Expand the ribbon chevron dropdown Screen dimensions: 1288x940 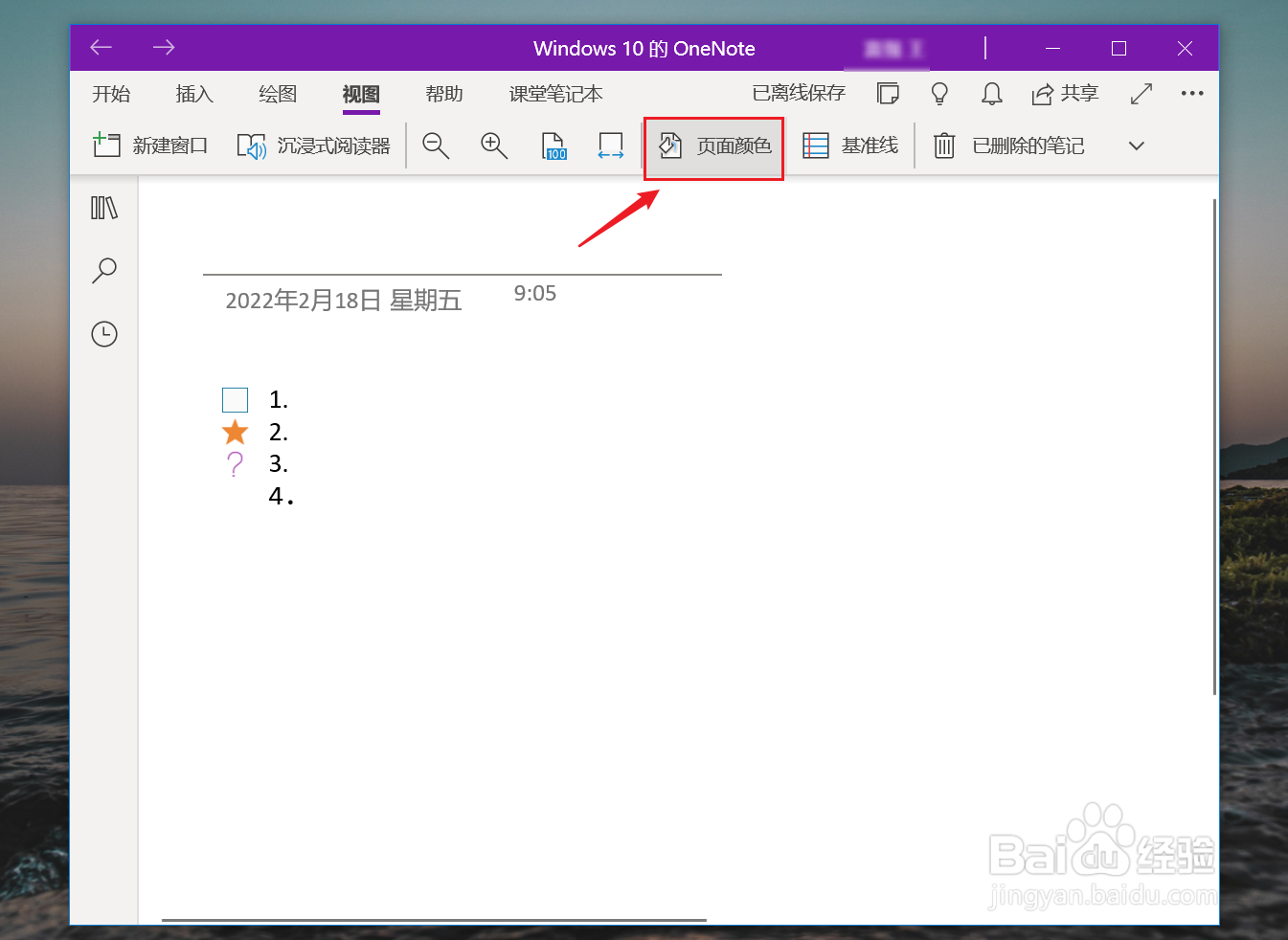(1137, 145)
